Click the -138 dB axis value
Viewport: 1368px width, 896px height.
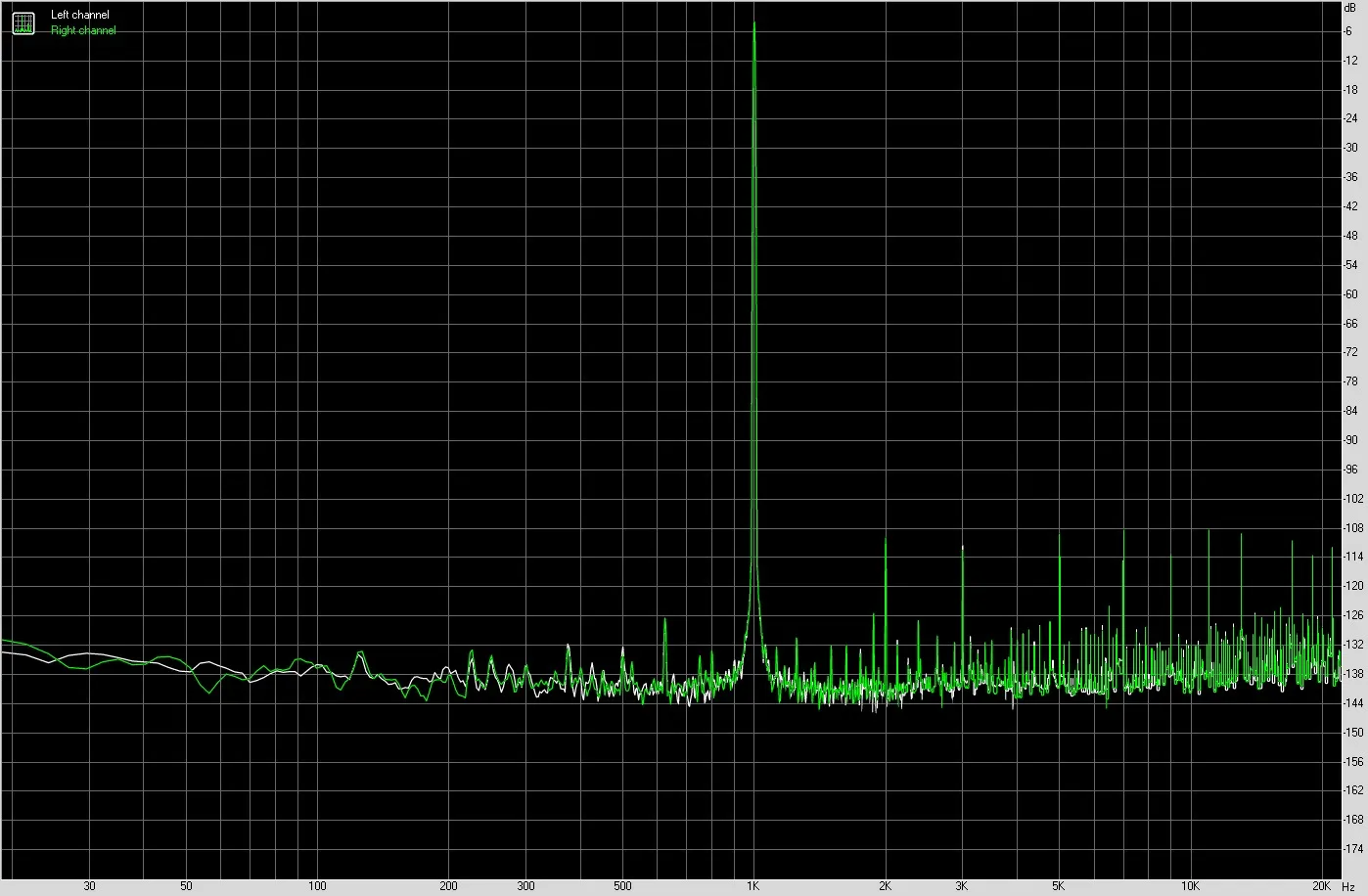(x=1352, y=674)
